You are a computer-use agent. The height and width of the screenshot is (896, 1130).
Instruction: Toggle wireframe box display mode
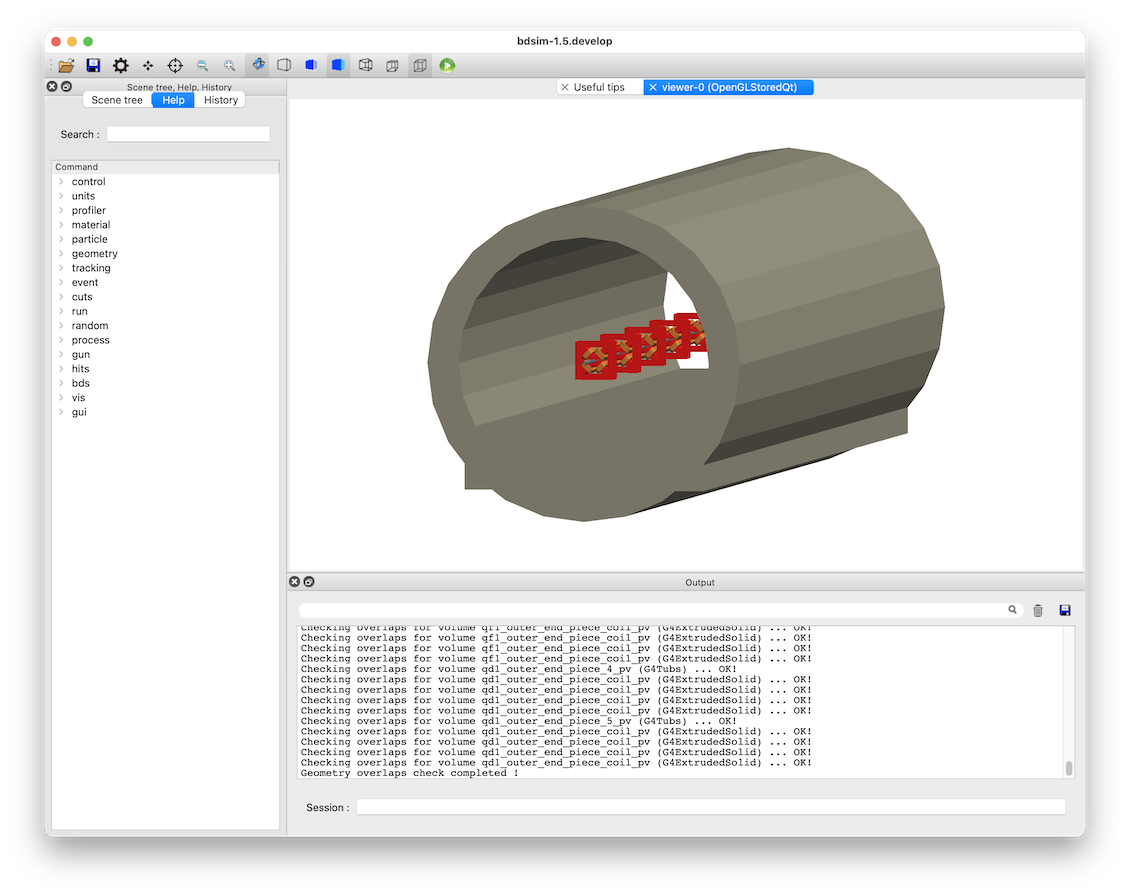coord(365,66)
